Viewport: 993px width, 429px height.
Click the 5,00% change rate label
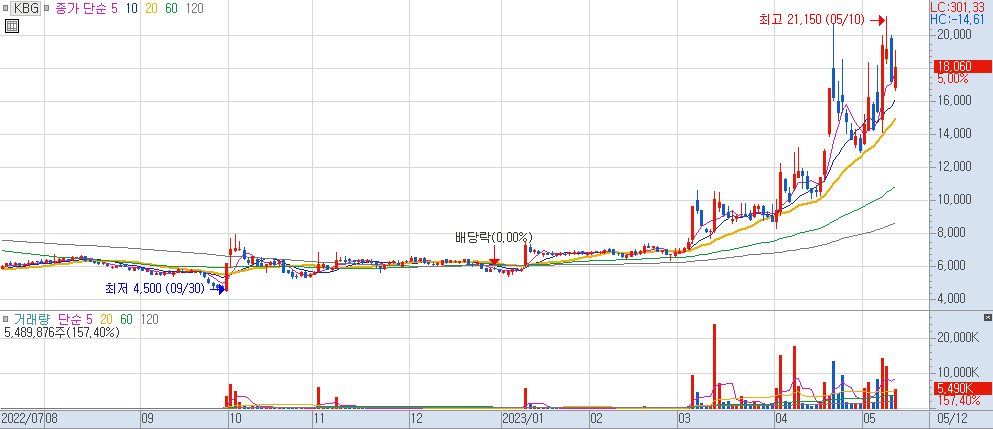click(954, 79)
